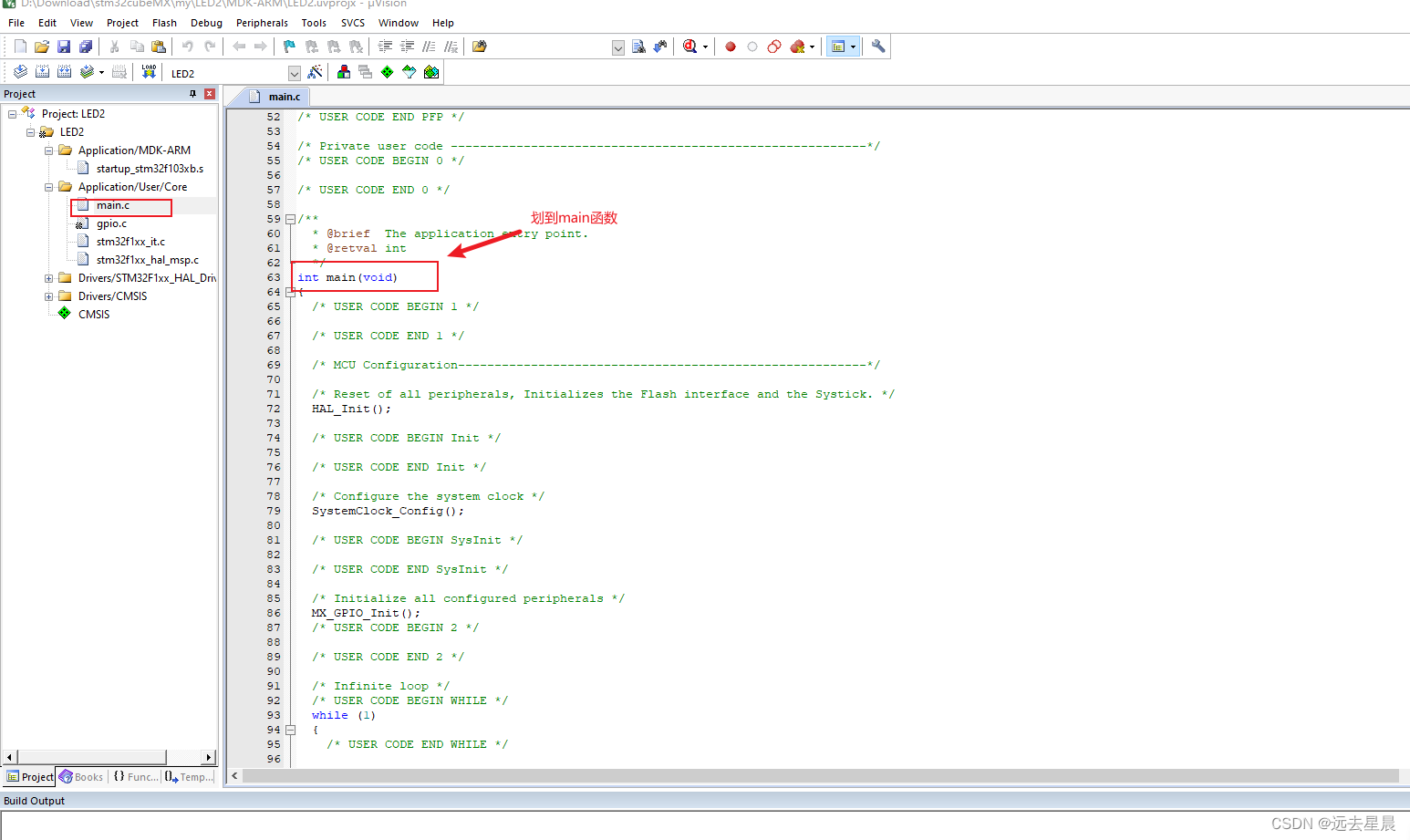The height and width of the screenshot is (840, 1410).
Task: Open Pack Installer icon
Action: point(431,72)
